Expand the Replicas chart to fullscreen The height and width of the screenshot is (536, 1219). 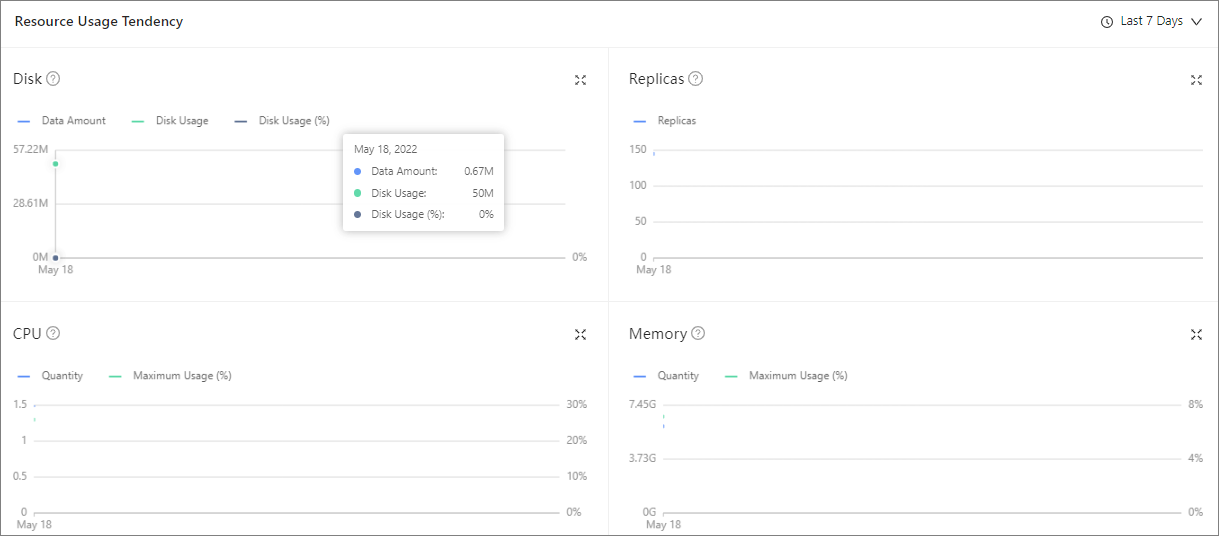1196,80
